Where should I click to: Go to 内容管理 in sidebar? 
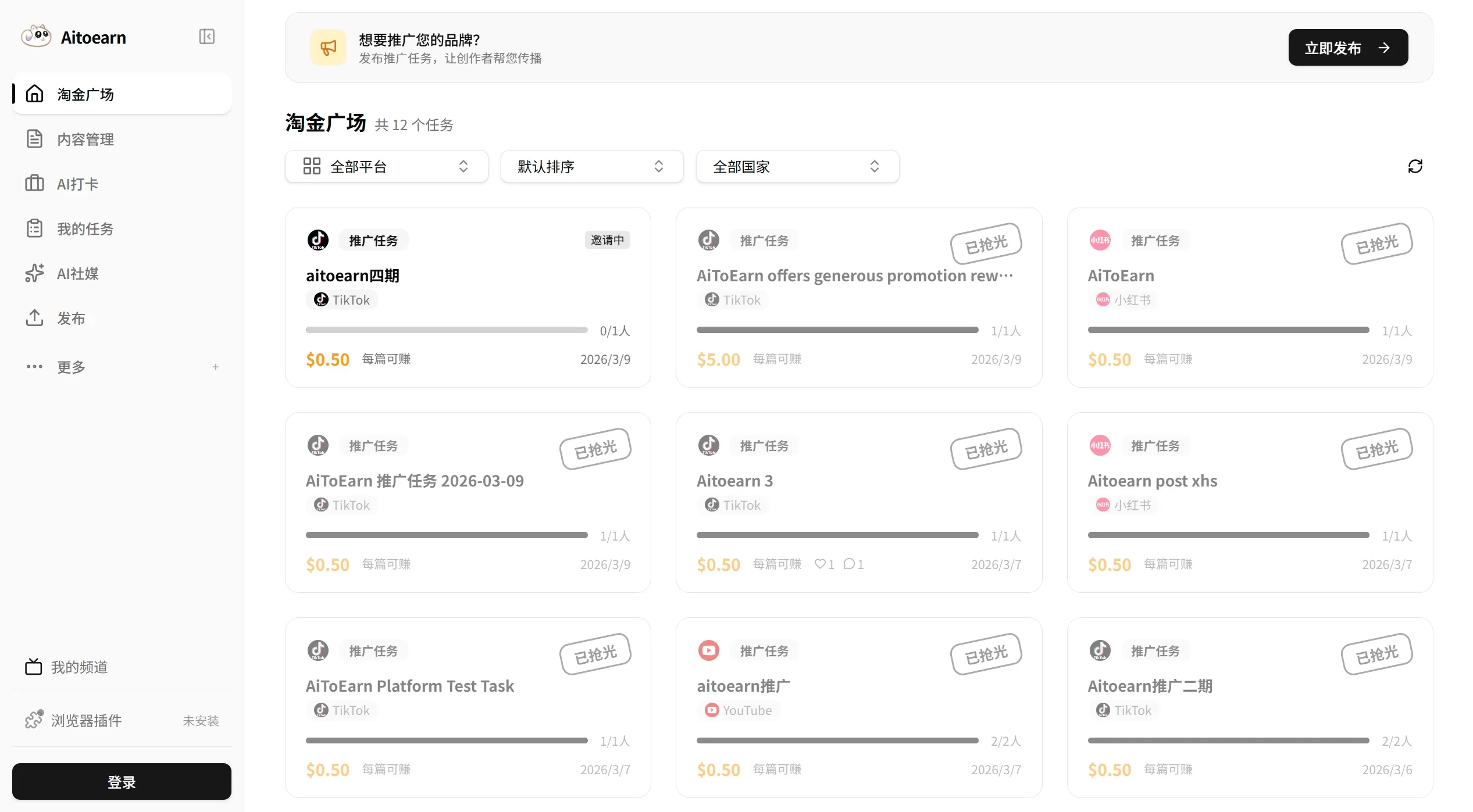[x=85, y=139]
